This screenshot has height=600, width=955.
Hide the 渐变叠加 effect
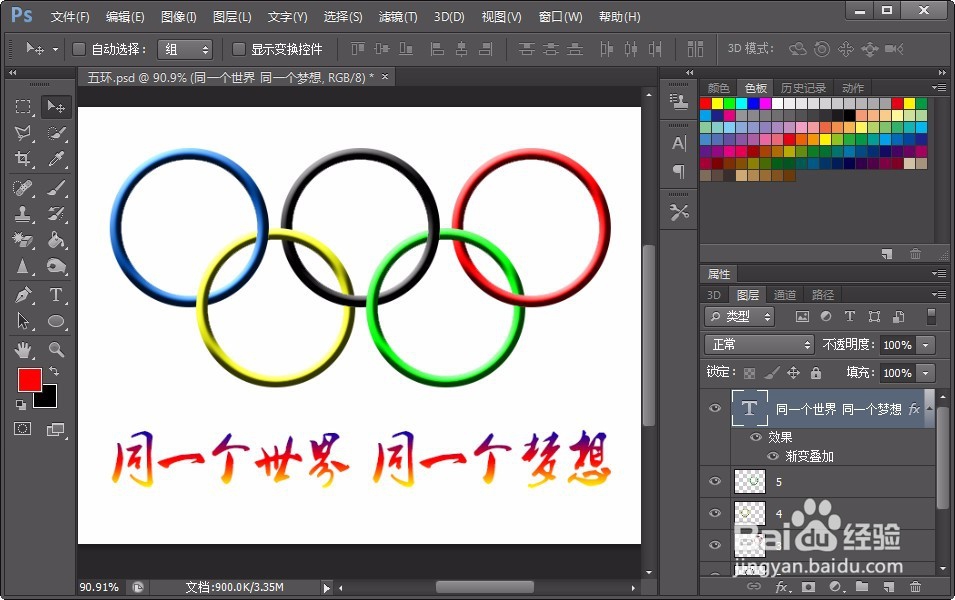point(773,456)
